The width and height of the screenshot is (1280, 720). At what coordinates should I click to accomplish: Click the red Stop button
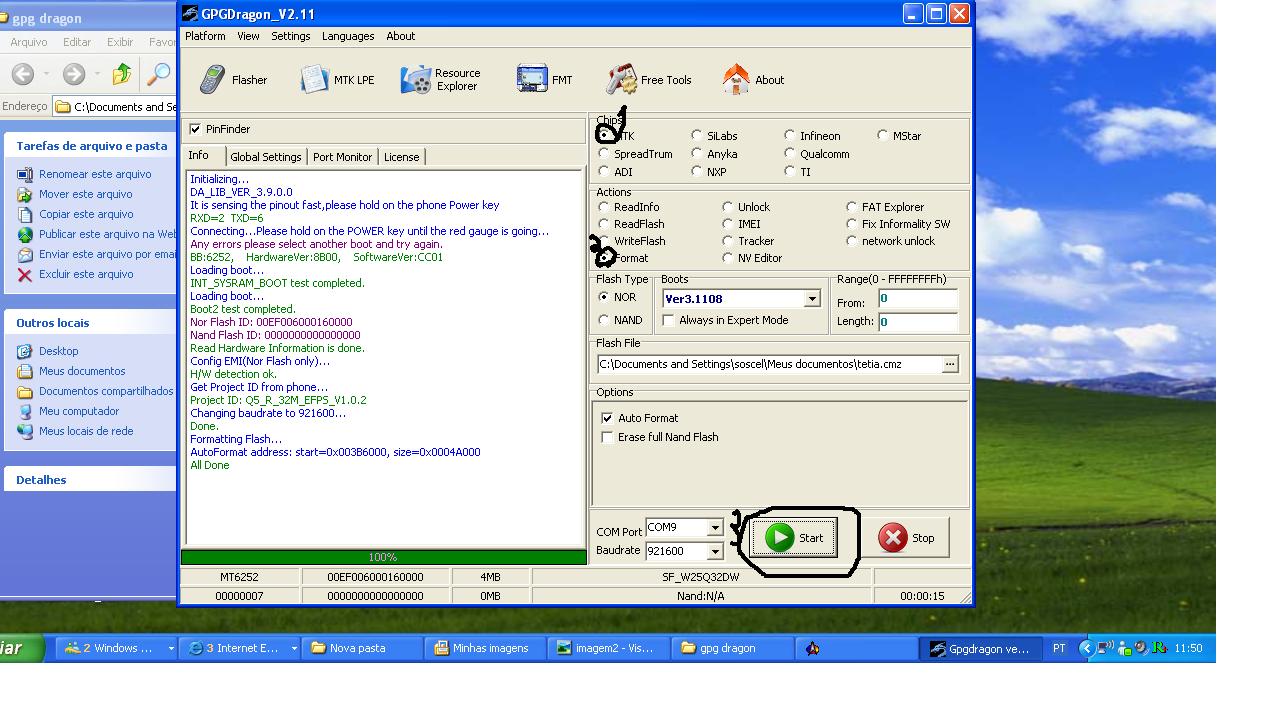coord(907,538)
